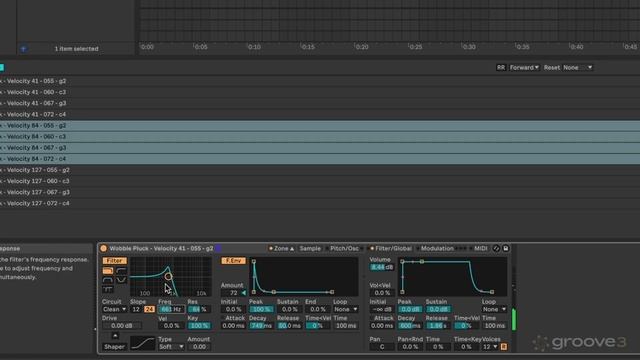The height and width of the screenshot is (360, 640).
Task: Toggle the Shaper switch
Action: pyautogui.click(x=114, y=347)
